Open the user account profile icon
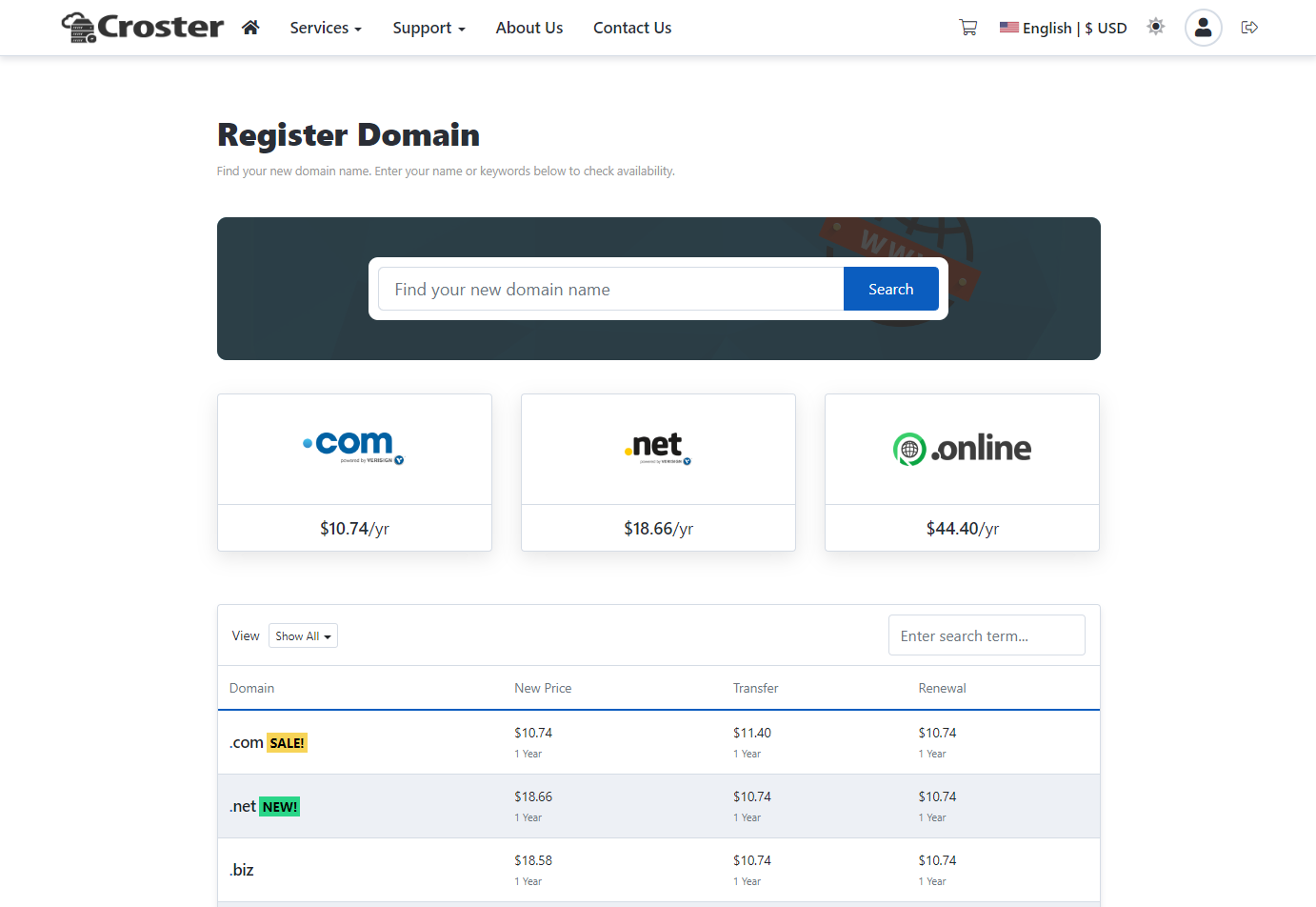Image resolution: width=1316 pixels, height=907 pixels. click(x=1203, y=28)
